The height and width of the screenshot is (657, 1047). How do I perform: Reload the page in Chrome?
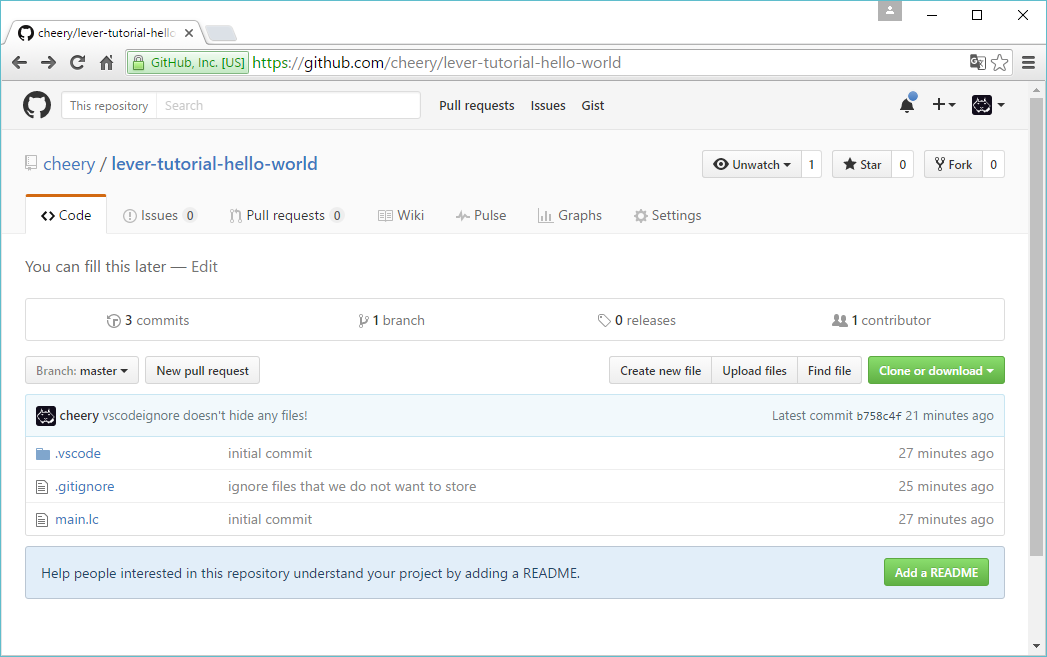pyautogui.click(x=77, y=63)
